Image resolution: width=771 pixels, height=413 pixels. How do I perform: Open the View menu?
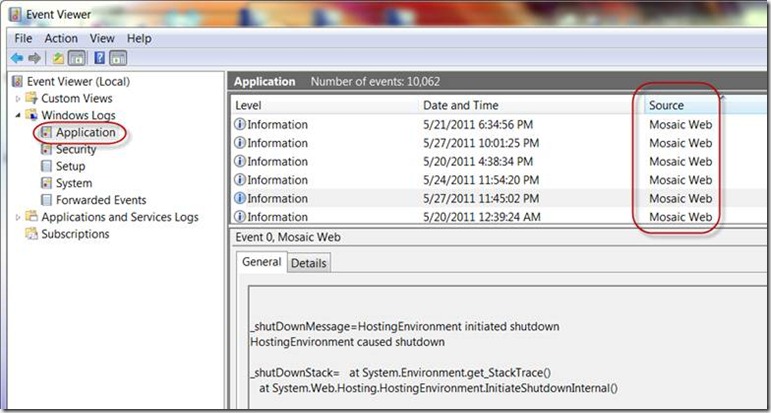(102, 38)
